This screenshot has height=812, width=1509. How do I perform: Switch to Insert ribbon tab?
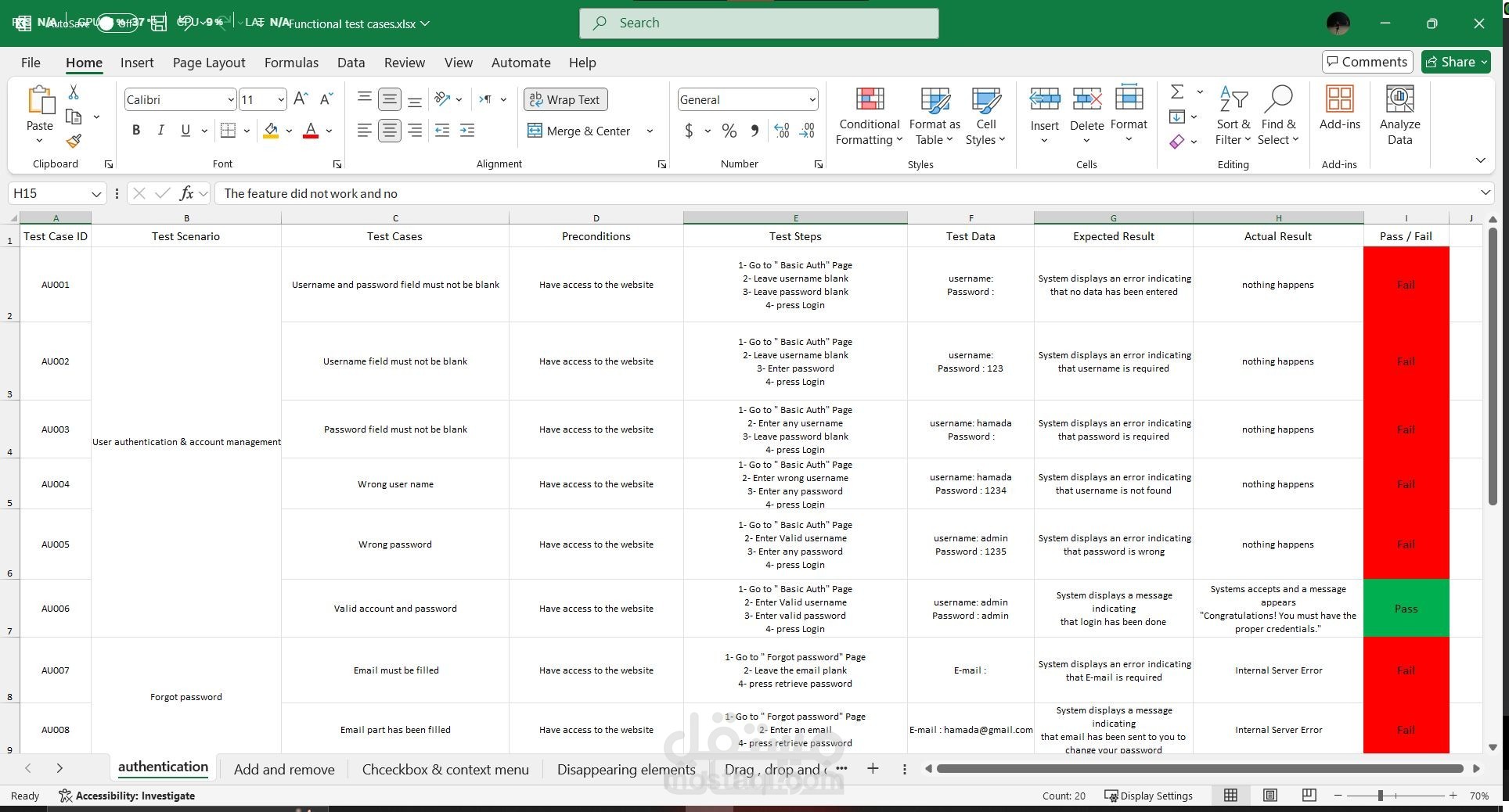(x=137, y=63)
